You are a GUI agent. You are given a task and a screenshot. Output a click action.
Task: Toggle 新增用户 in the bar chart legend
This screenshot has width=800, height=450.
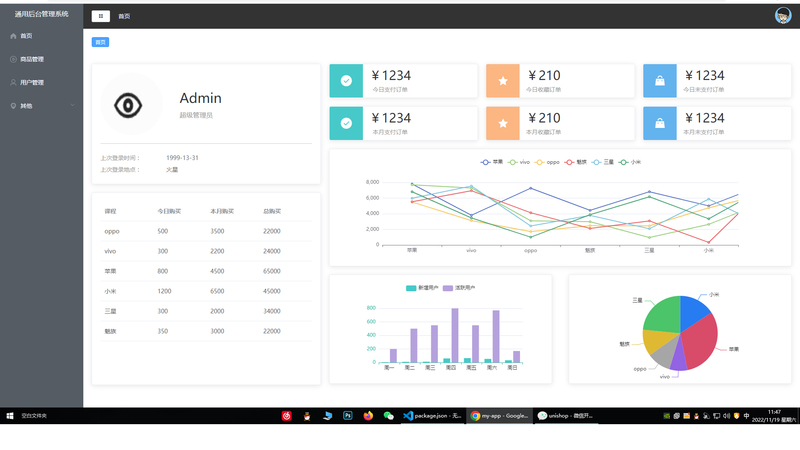pos(422,288)
